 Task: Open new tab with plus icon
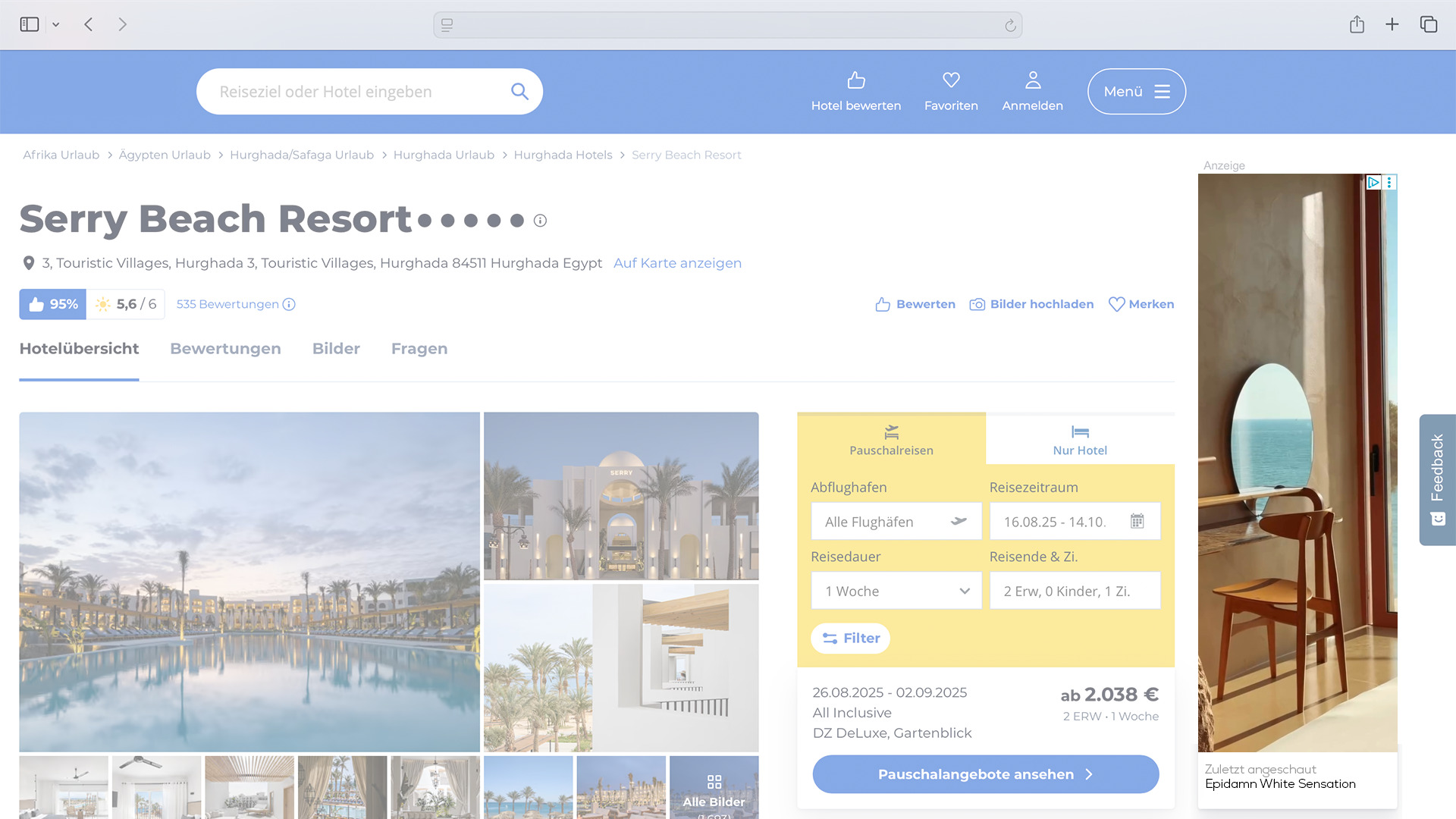(x=1392, y=24)
